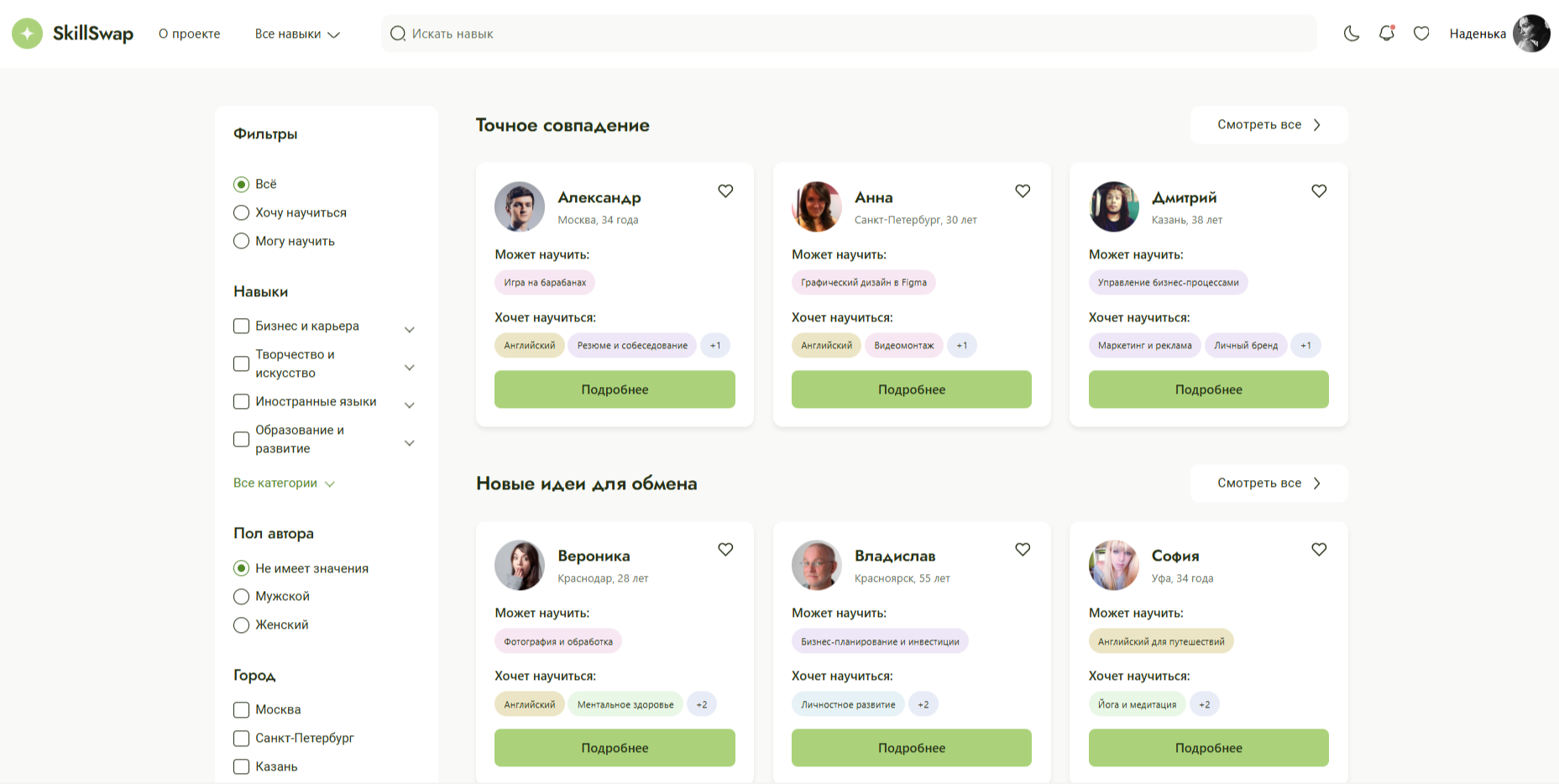Check the Творчество и искусство checkbox

241,363
